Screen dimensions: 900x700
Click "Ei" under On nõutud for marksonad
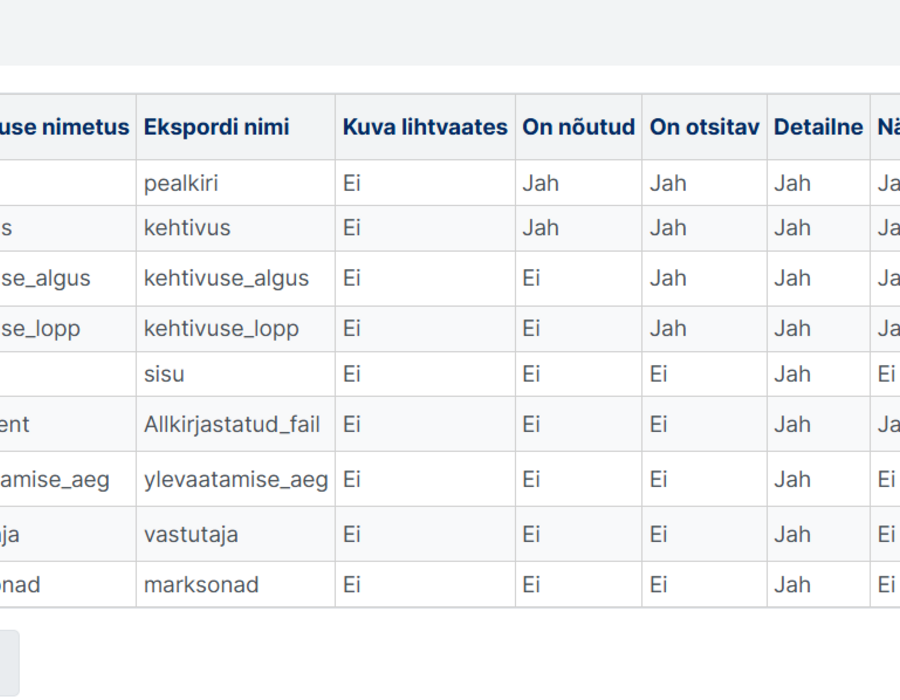point(531,585)
